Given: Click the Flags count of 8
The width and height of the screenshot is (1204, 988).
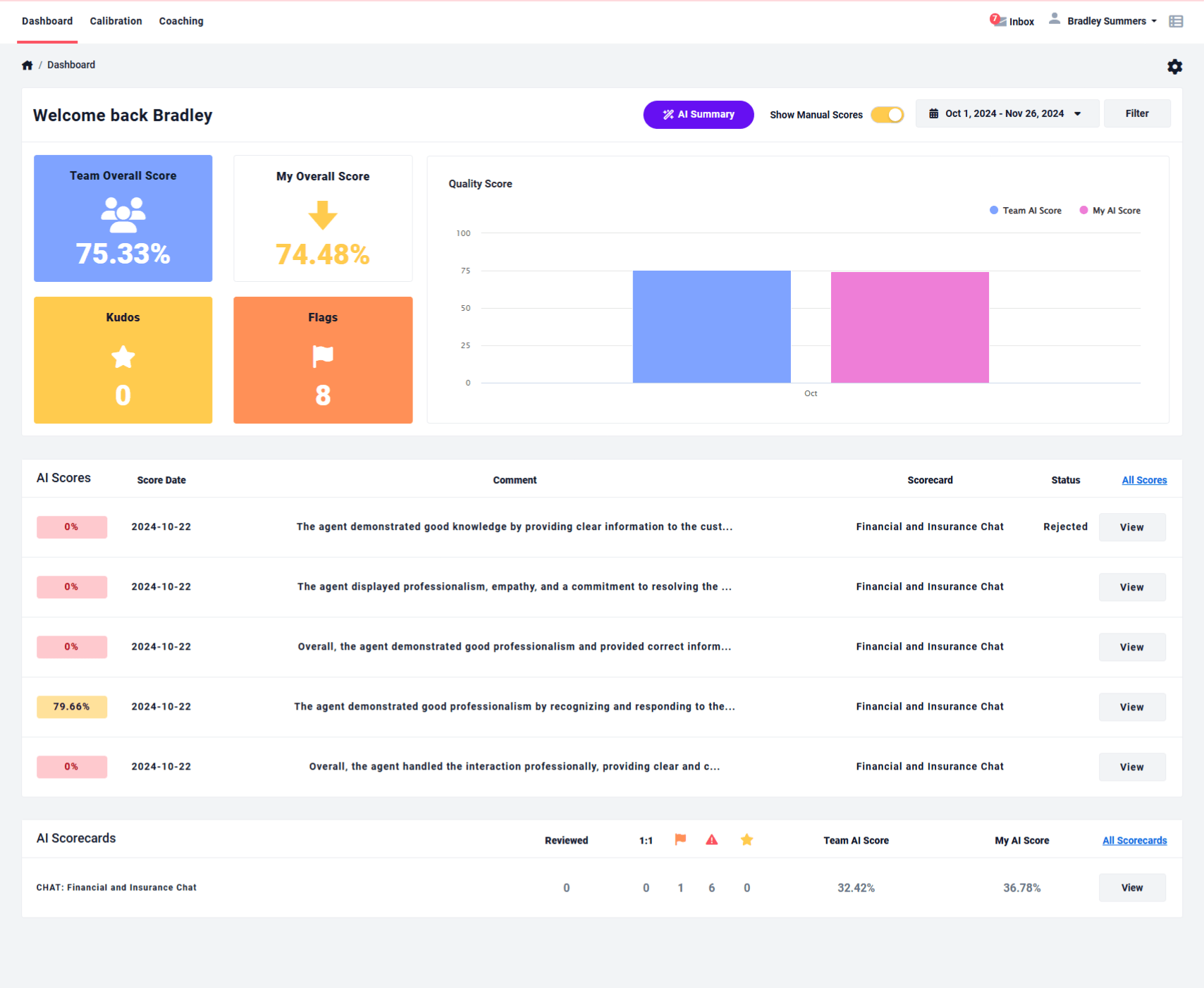Looking at the screenshot, I should (323, 395).
